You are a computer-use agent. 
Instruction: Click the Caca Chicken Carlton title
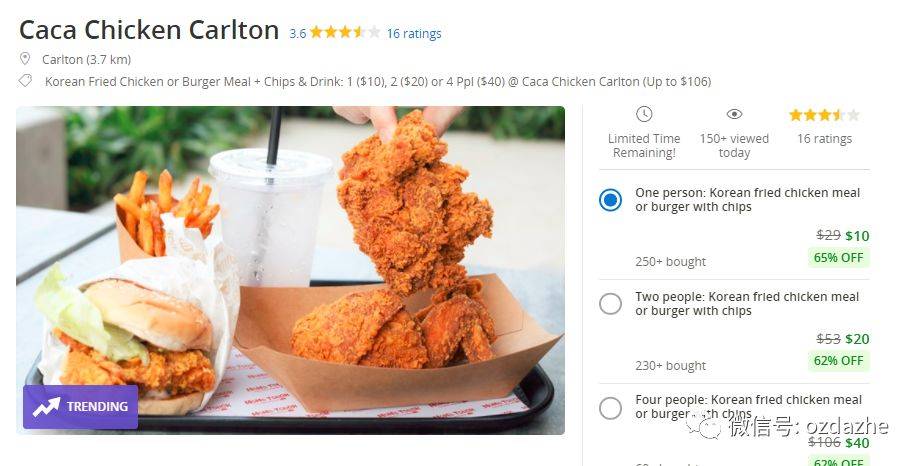point(149,30)
